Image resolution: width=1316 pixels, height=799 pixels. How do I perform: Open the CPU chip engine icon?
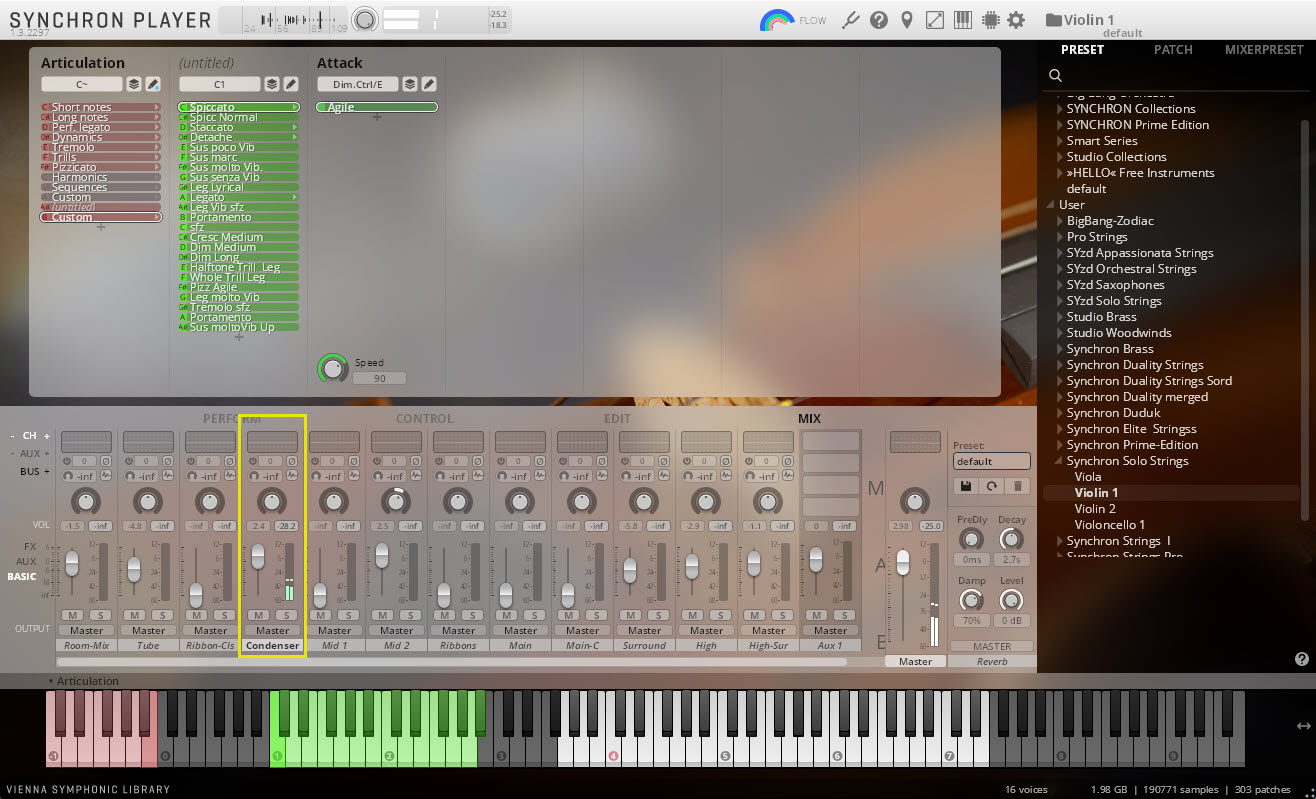[990, 20]
